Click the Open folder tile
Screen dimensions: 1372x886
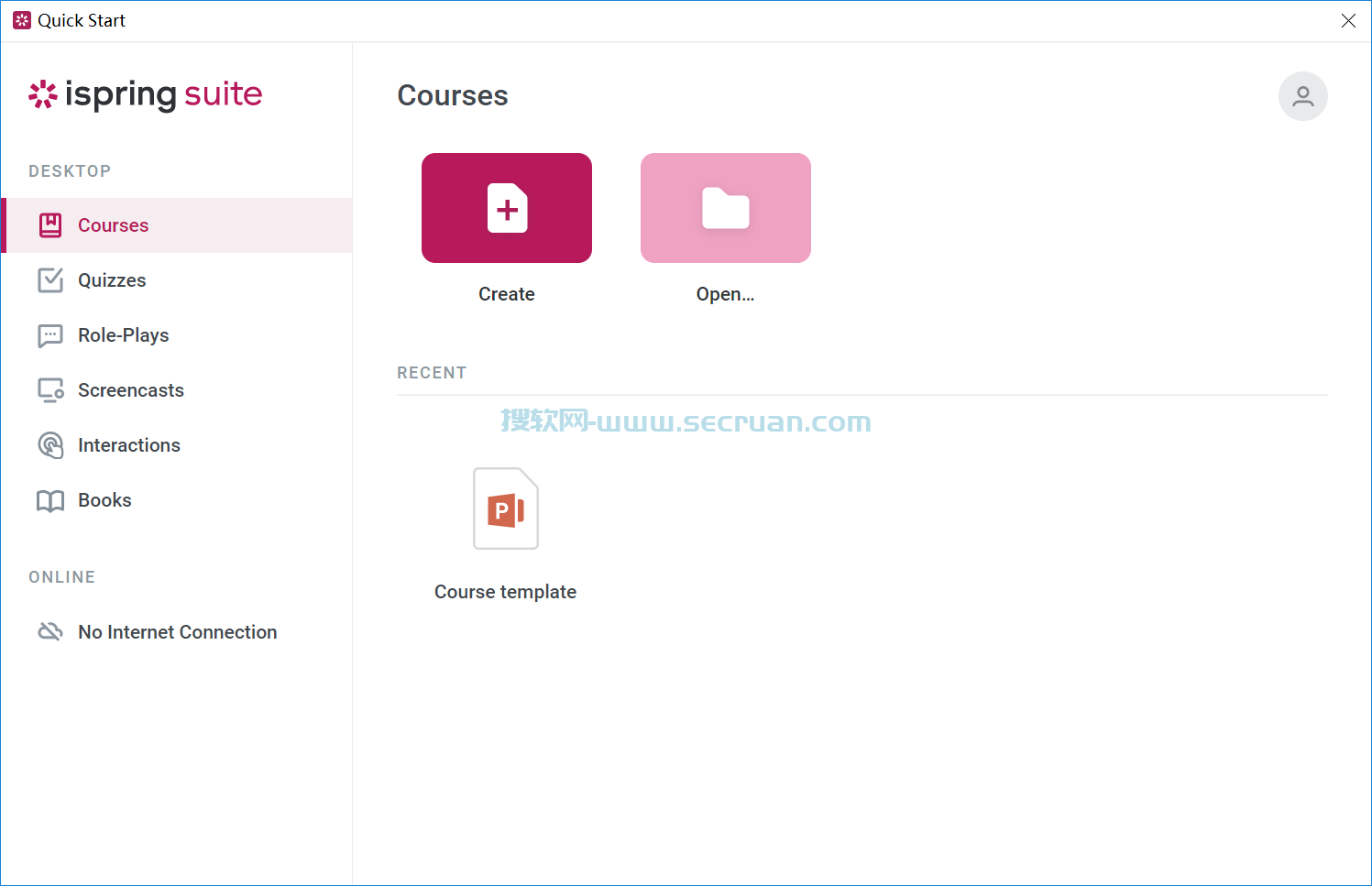726,208
